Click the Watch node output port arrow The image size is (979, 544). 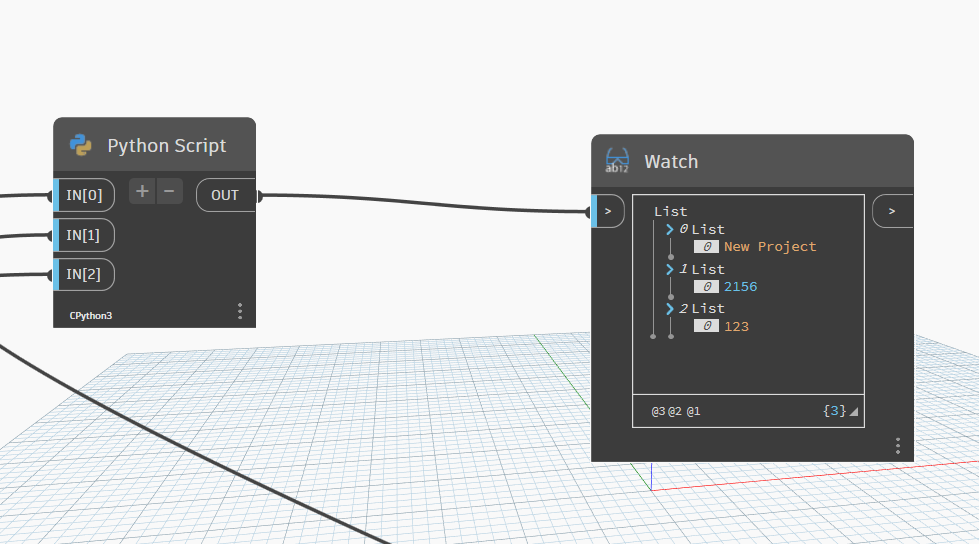coord(892,211)
